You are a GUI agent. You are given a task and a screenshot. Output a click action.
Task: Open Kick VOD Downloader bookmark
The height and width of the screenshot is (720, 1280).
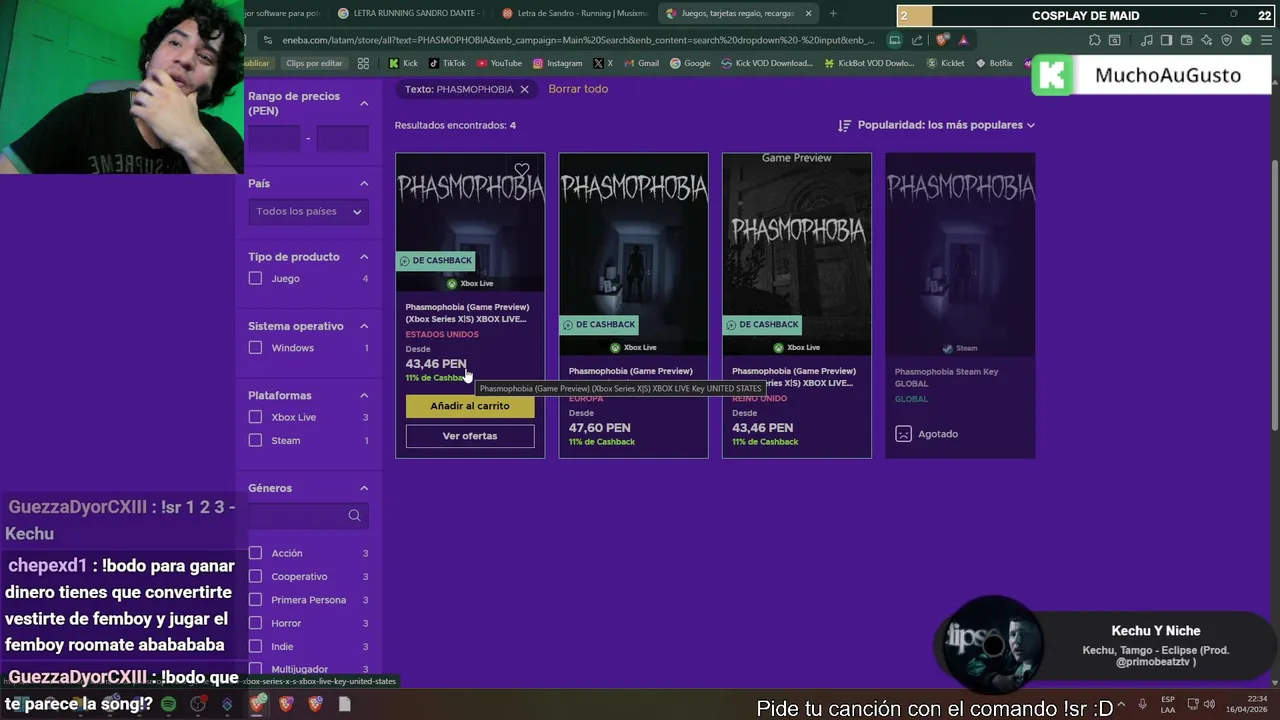[x=767, y=63]
